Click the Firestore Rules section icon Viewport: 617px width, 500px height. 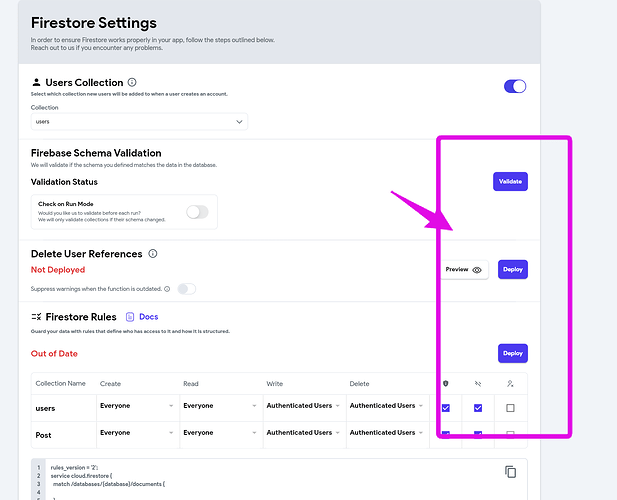pyautogui.click(x=37, y=317)
